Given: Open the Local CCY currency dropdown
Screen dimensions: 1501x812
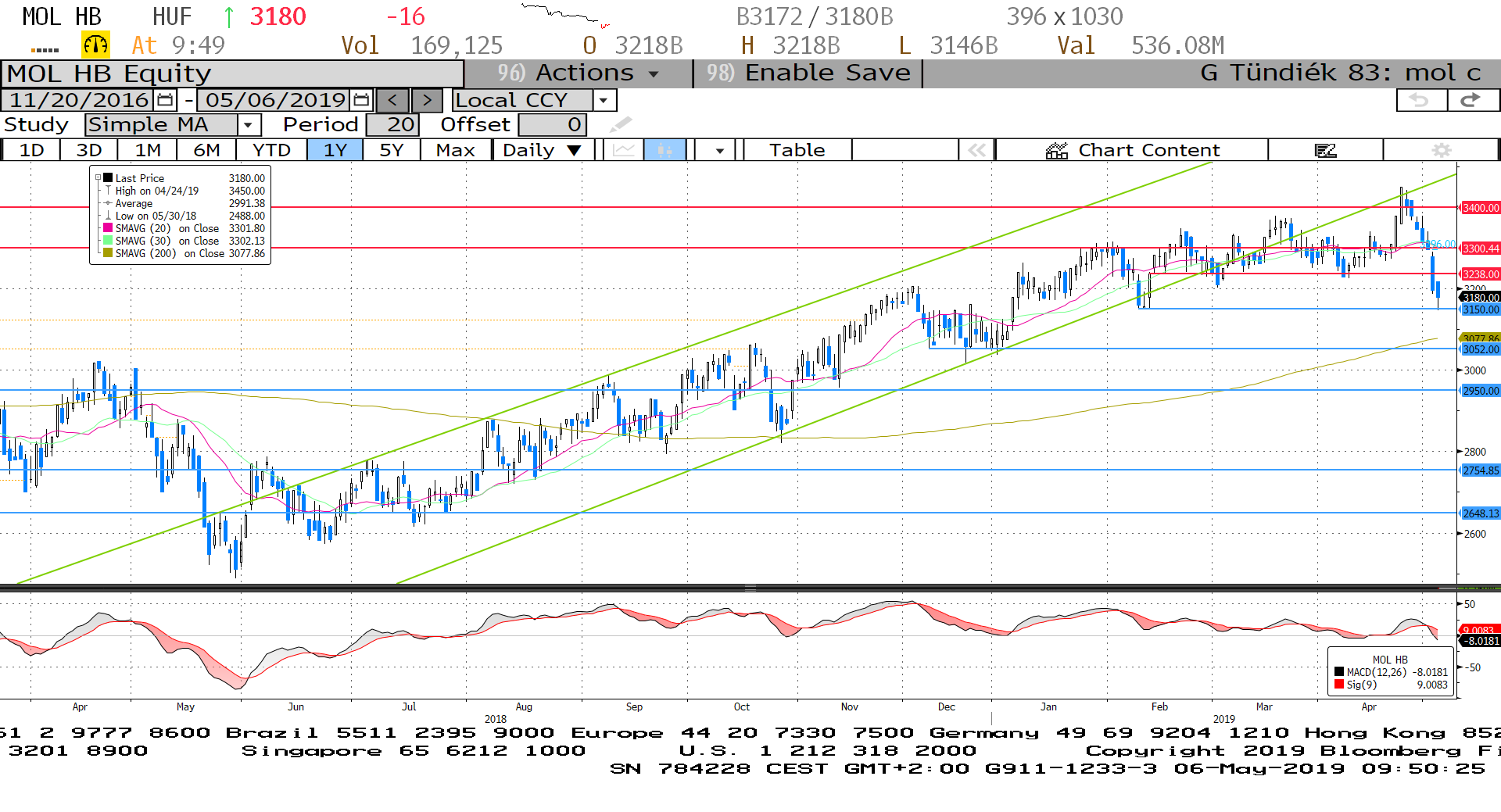Looking at the screenshot, I should pos(603,100).
